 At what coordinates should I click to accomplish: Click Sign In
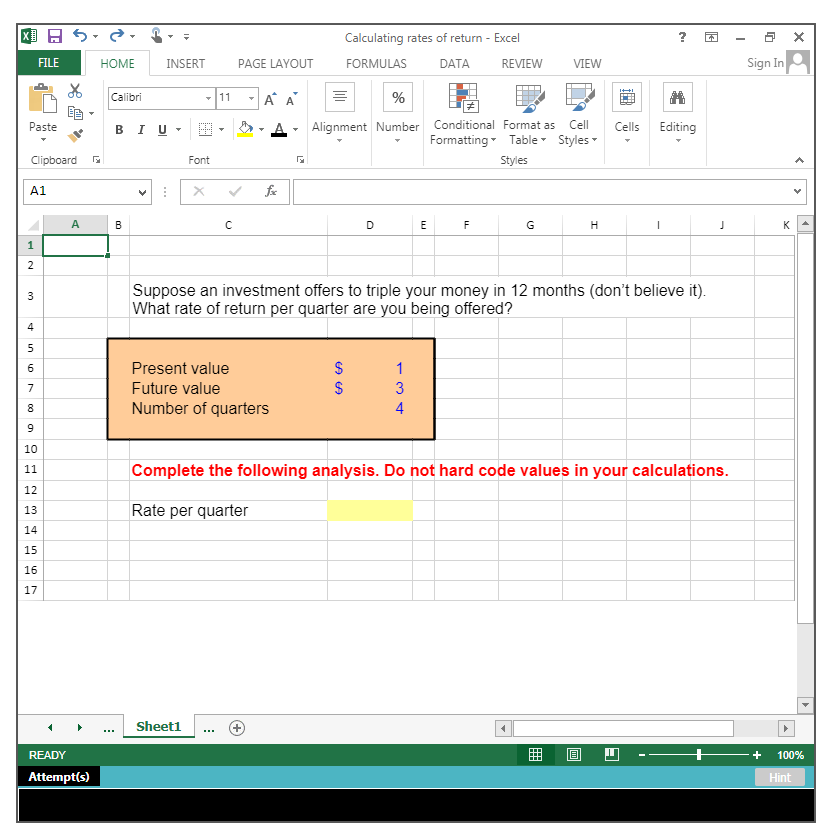point(766,62)
